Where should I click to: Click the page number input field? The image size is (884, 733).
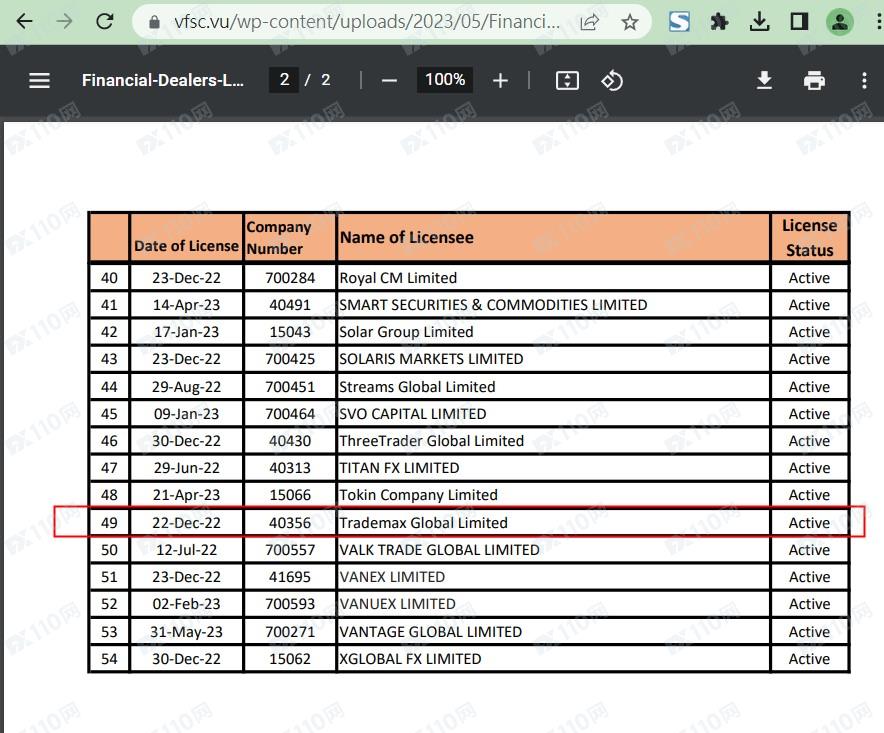pyautogui.click(x=284, y=80)
